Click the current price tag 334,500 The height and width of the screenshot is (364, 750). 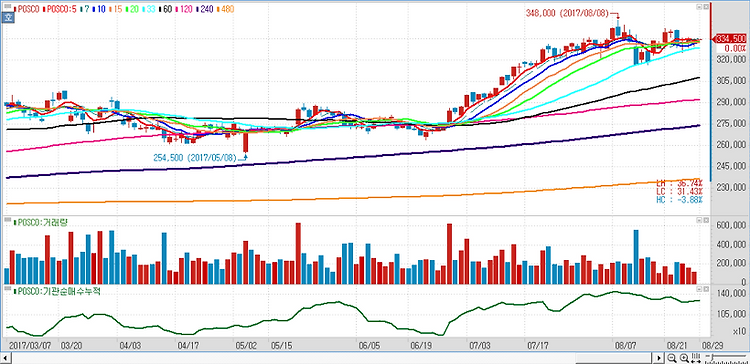[x=730, y=39]
